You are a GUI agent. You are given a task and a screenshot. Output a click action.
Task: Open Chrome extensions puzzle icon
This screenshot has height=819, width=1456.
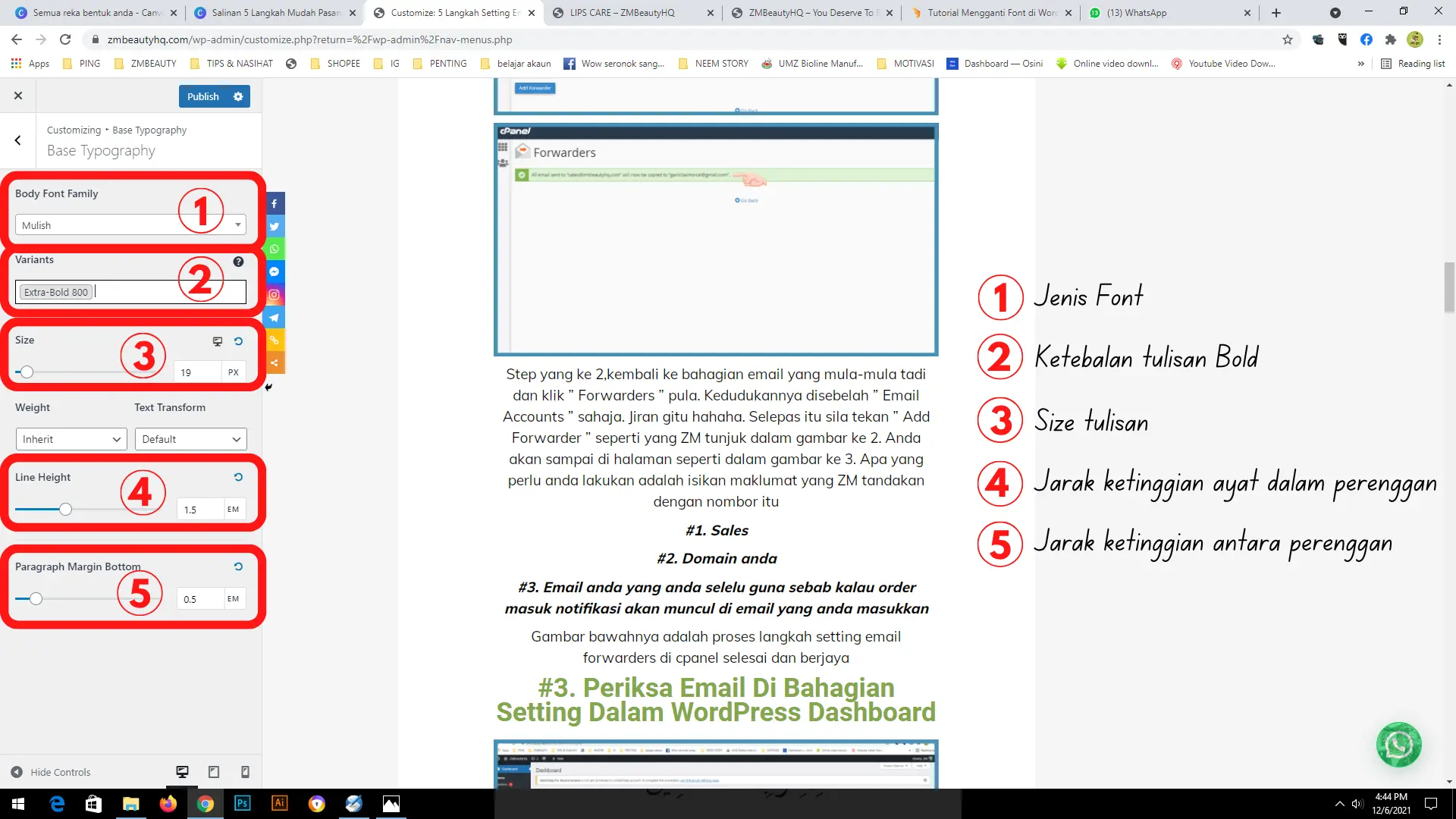[x=1390, y=39]
